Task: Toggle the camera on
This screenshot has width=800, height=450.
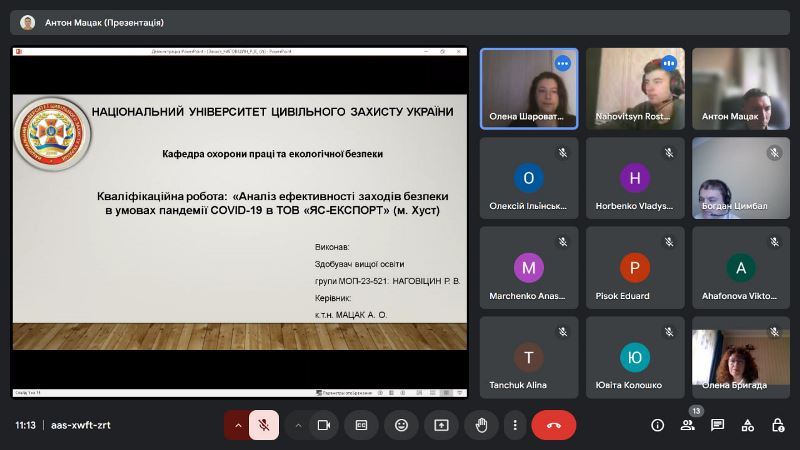Action: [x=323, y=425]
